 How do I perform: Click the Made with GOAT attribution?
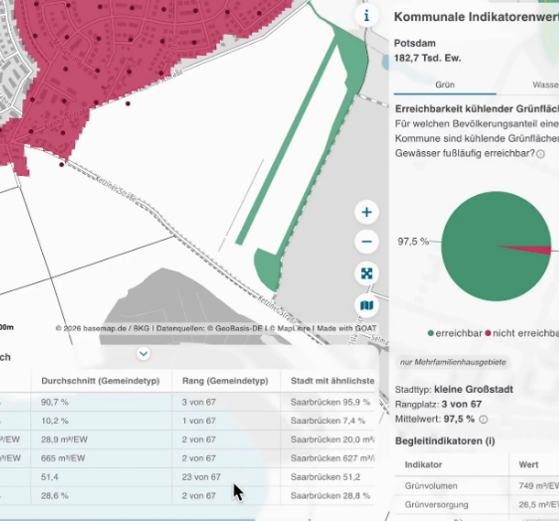[x=347, y=328]
